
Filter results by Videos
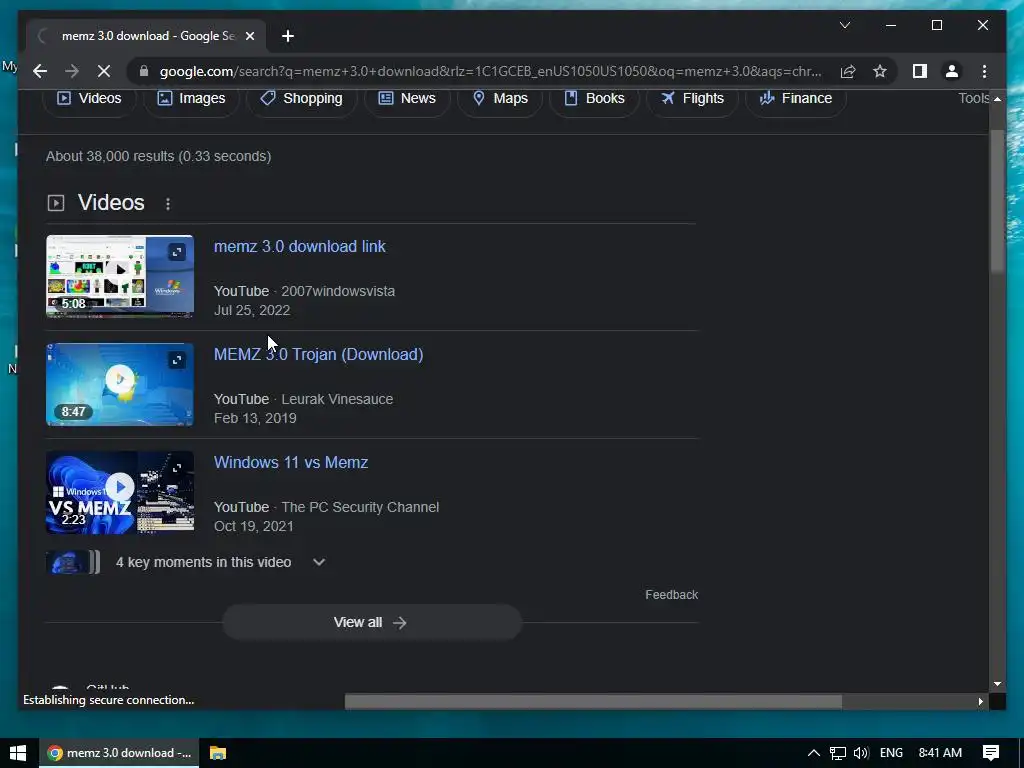coord(89,98)
